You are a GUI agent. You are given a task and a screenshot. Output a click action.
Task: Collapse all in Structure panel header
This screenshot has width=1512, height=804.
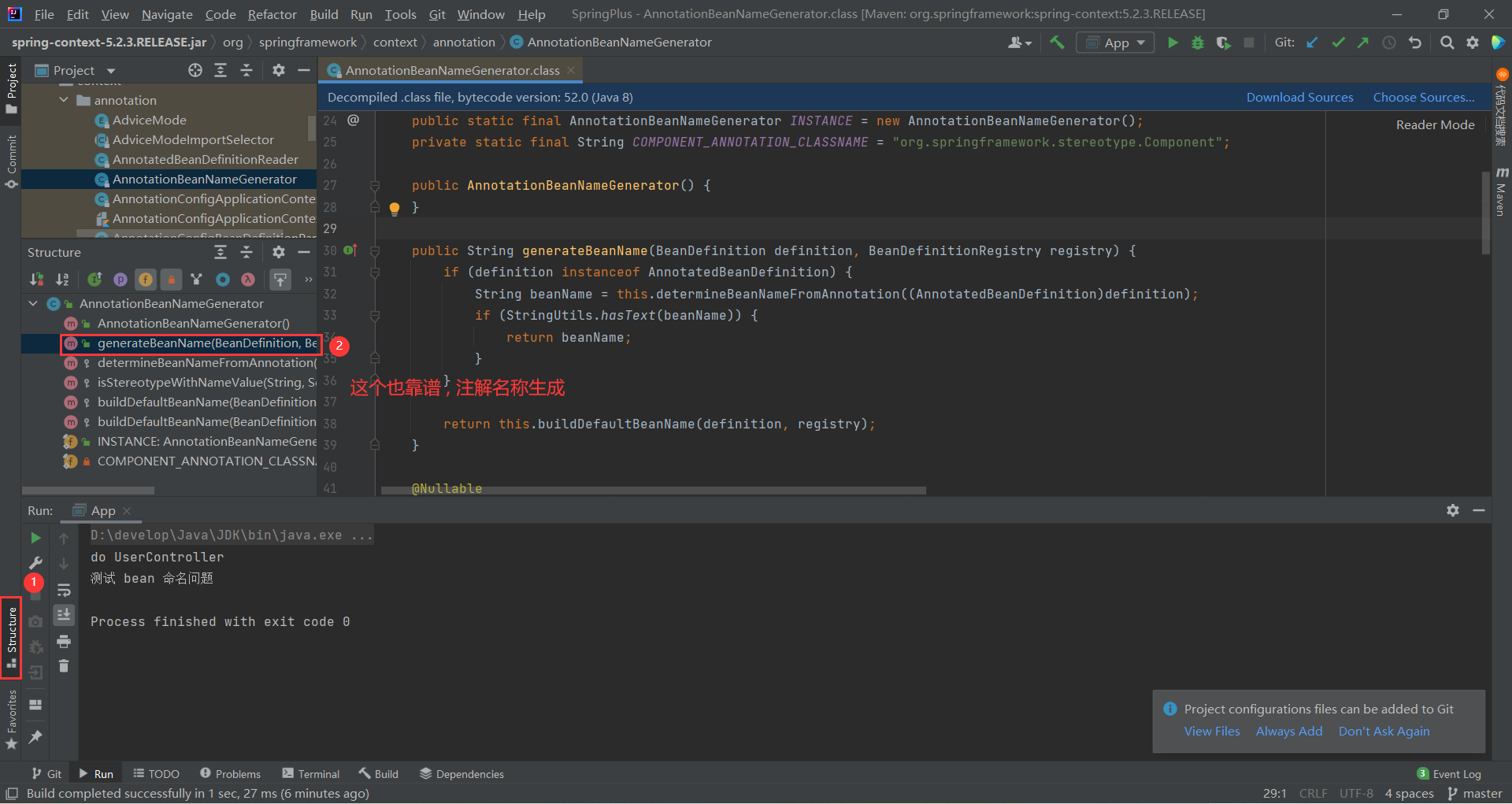tap(246, 252)
